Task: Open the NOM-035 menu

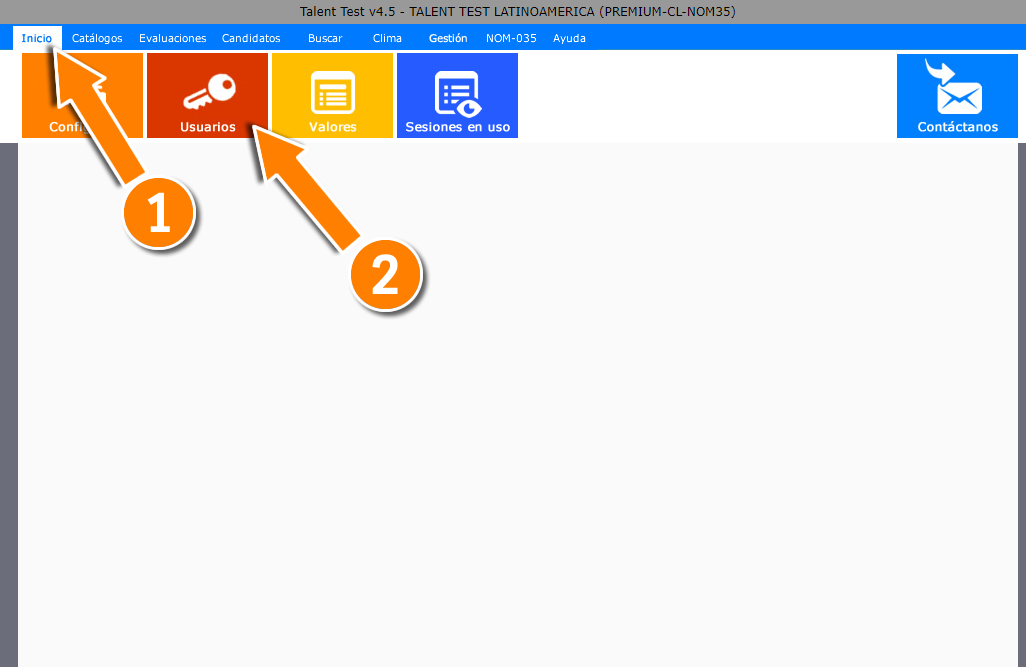Action: pyautogui.click(x=511, y=38)
